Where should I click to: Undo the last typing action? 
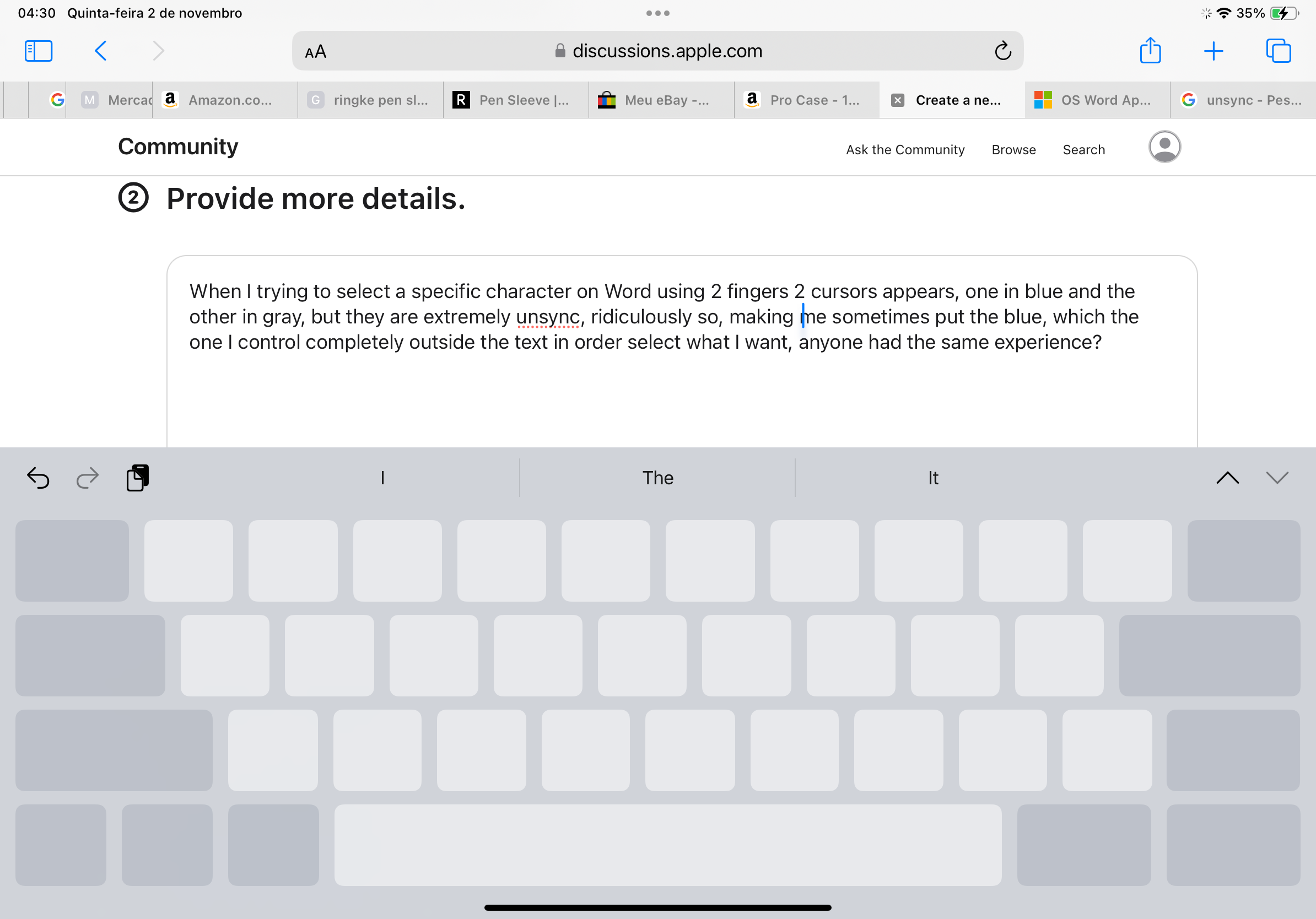click(x=38, y=478)
